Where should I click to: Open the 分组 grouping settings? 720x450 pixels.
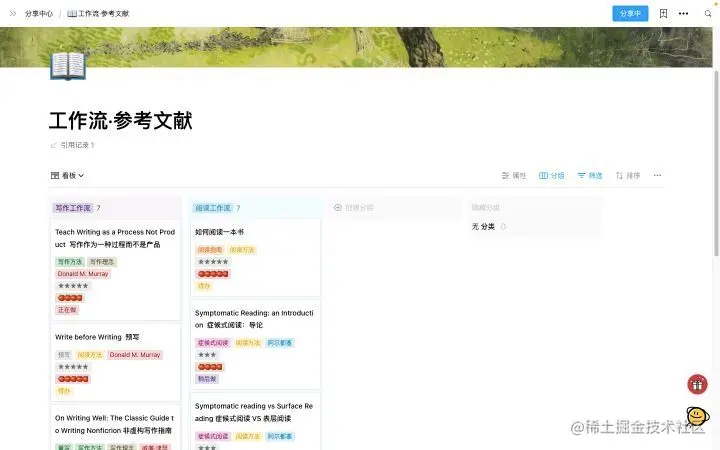click(x=551, y=175)
